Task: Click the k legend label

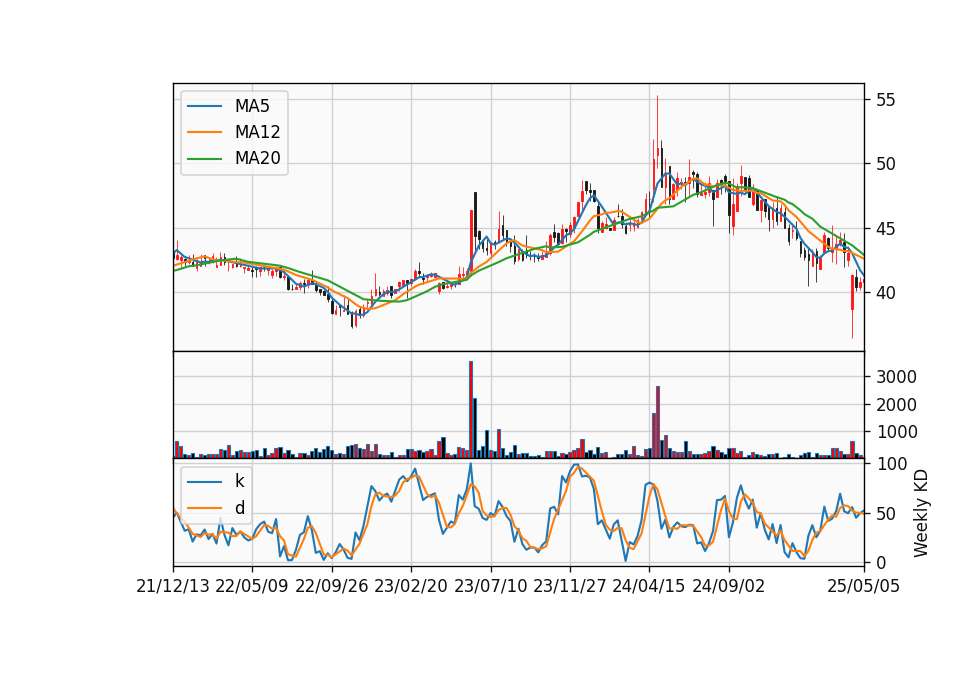Action: click(239, 481)
